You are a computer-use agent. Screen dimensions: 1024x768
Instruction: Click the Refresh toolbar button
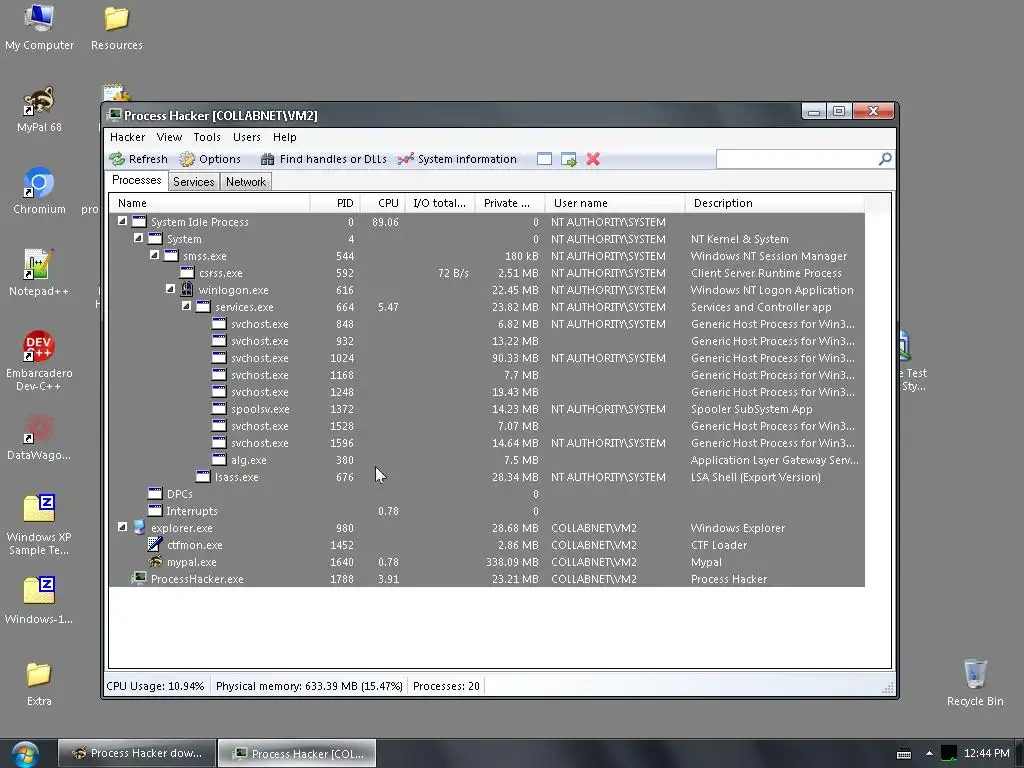[138, 159]
